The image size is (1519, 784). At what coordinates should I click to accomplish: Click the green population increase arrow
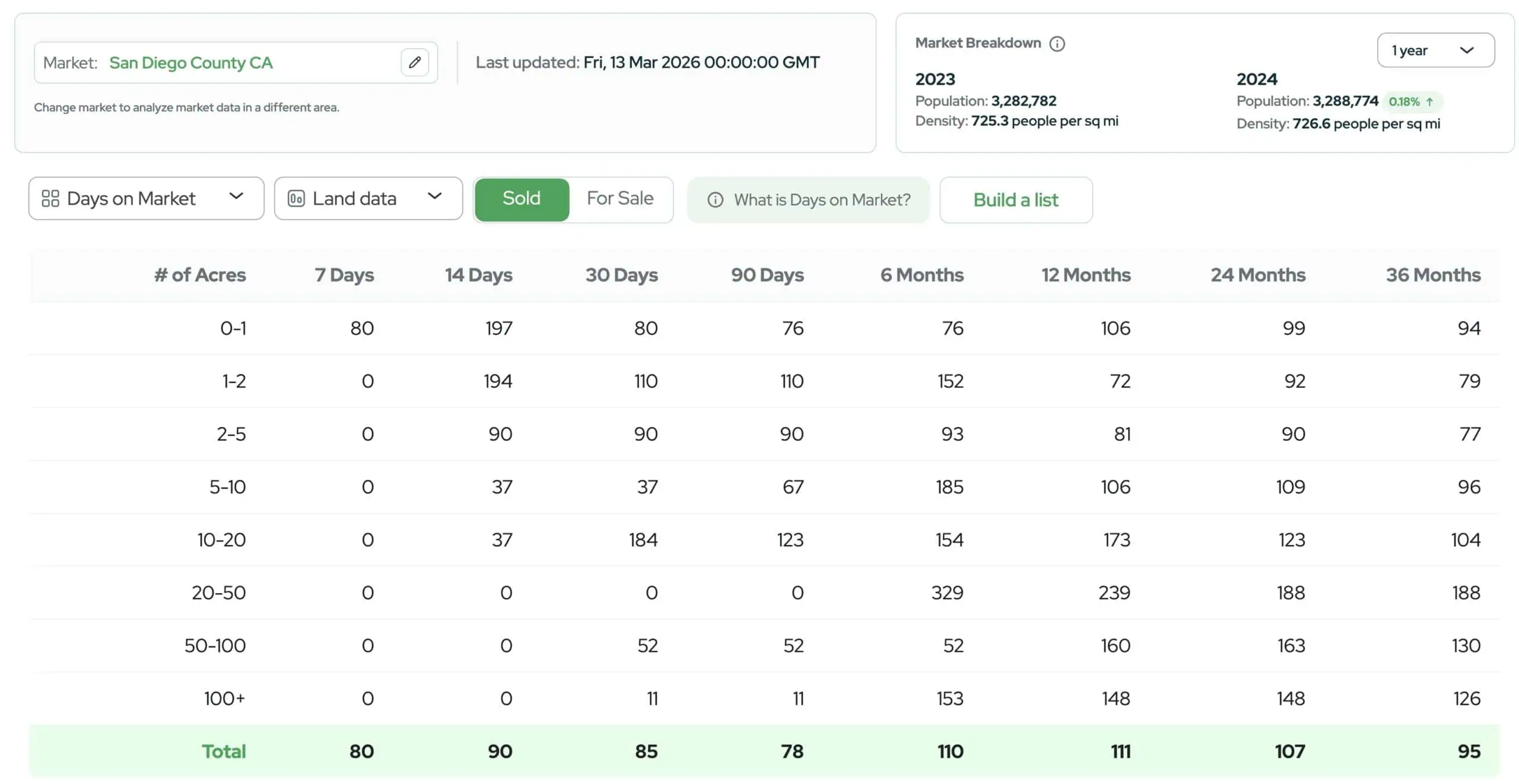coord(1429,102)
